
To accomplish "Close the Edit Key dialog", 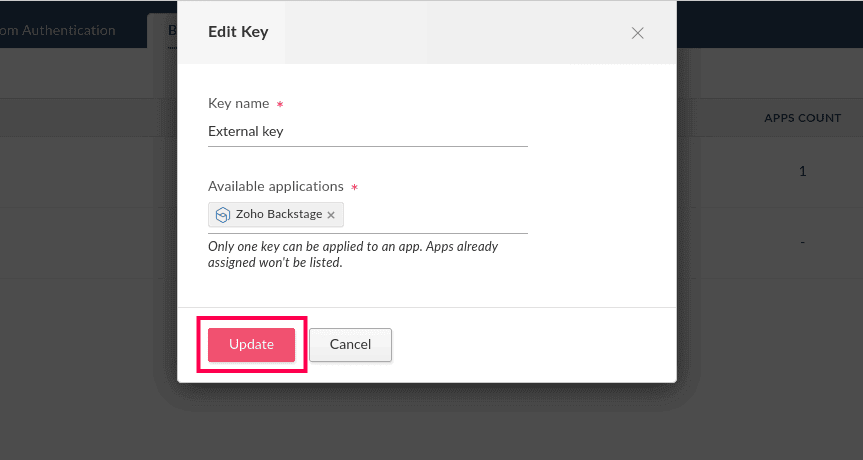I will (637, 33).
